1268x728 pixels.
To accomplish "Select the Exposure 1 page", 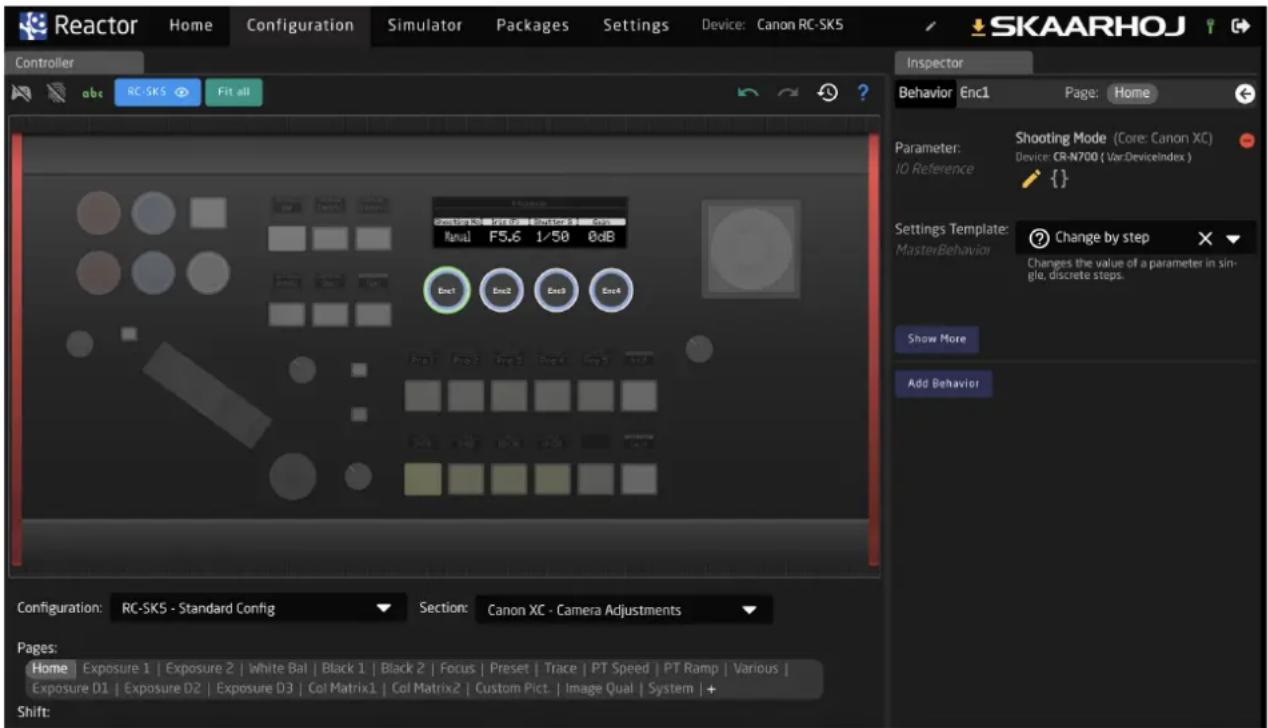I will [116, 668].
